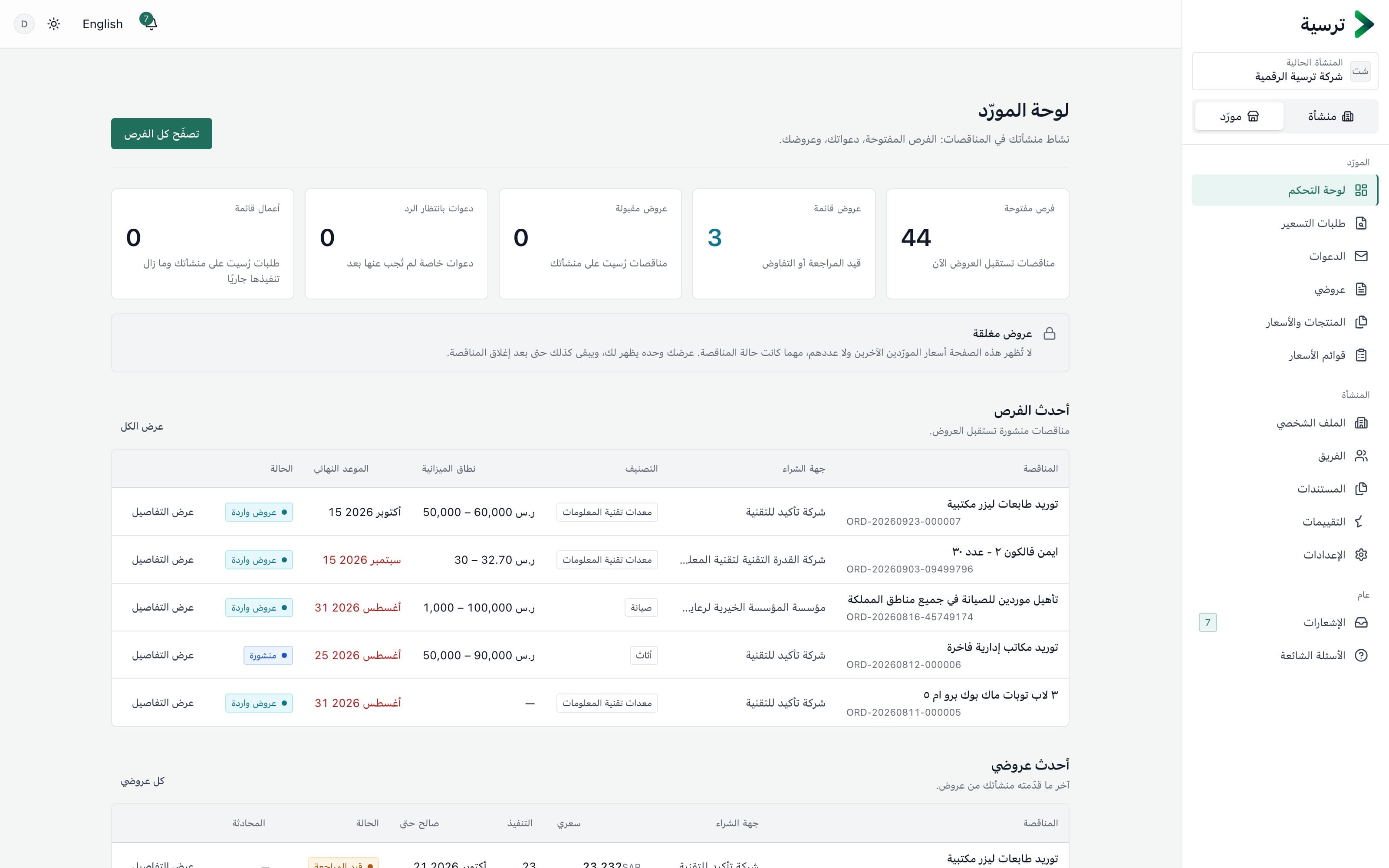Viewport: 1389px width, 868px height.
Task: Open الإعدادات gear icon
Action: pos(1361,555)
